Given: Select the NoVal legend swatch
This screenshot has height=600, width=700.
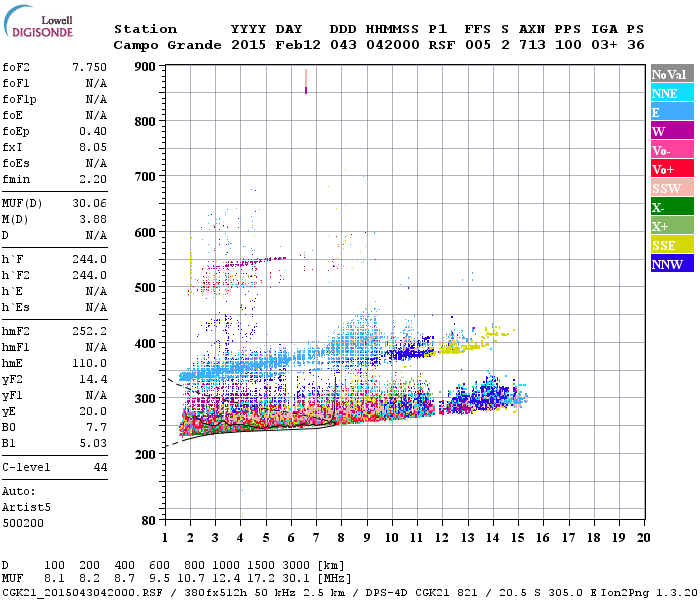Looking at the screenshot, I should pos(672,74).
